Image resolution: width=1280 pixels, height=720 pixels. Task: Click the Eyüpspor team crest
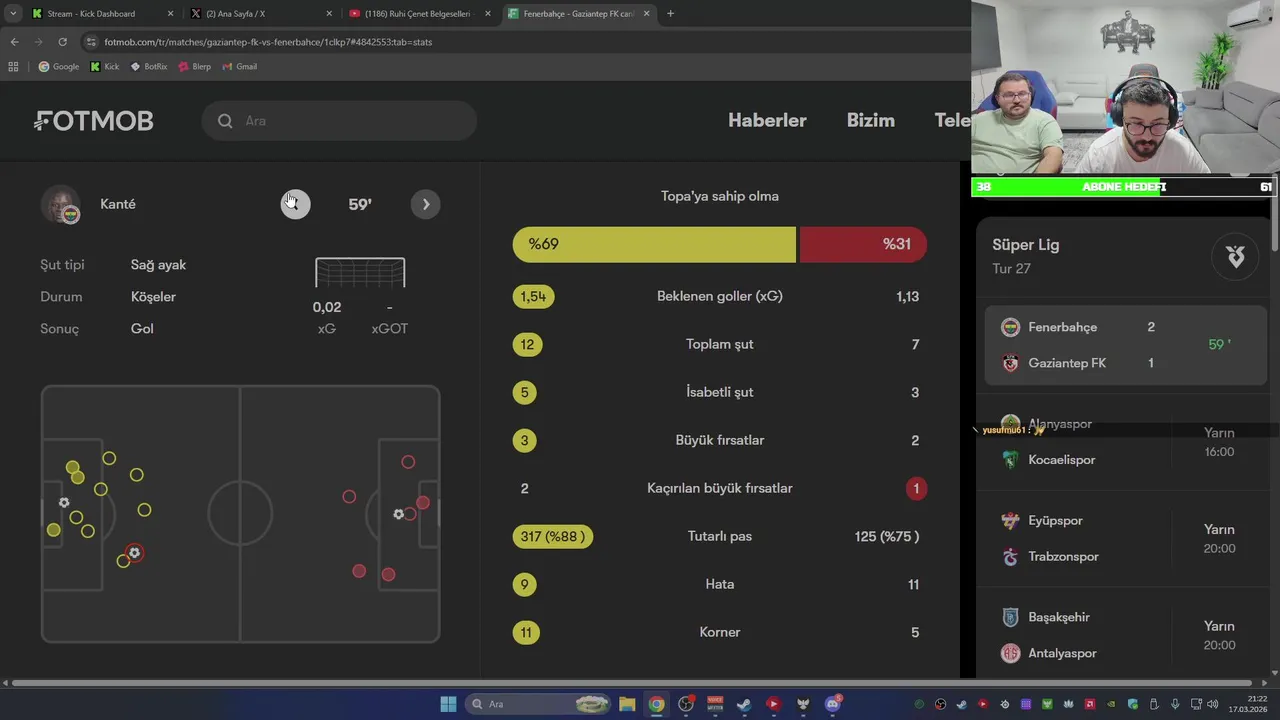(1010, 521)
